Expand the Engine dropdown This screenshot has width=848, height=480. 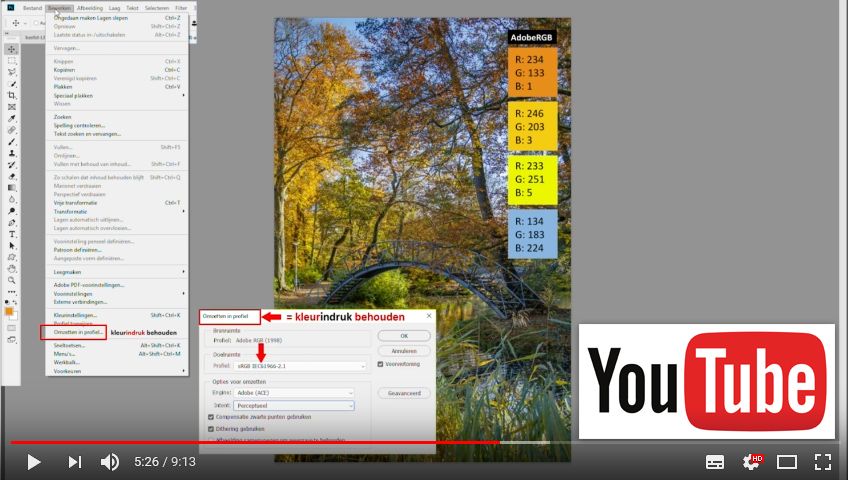294,394
